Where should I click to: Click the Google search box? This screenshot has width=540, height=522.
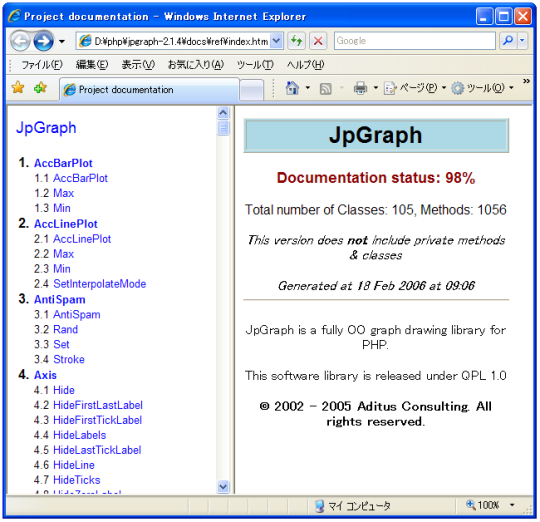(415, 41)
